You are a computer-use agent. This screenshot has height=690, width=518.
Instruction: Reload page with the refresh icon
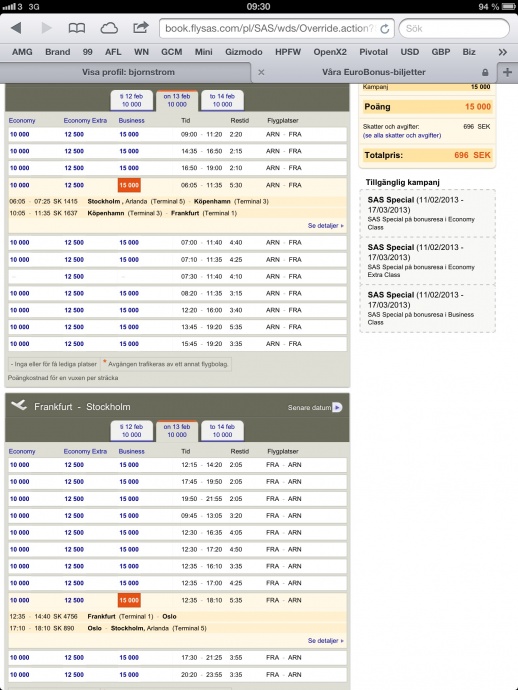point(385,29)
